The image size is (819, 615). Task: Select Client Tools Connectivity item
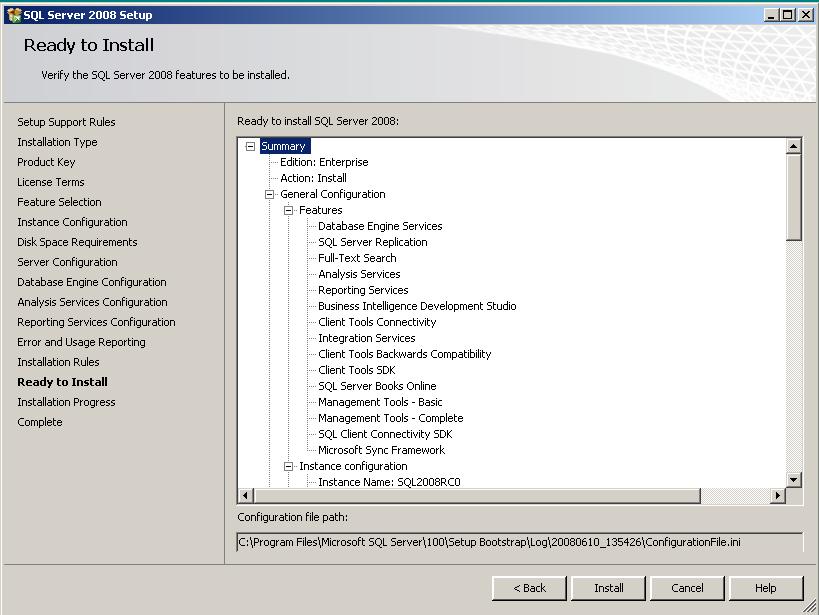click(377, 322)
